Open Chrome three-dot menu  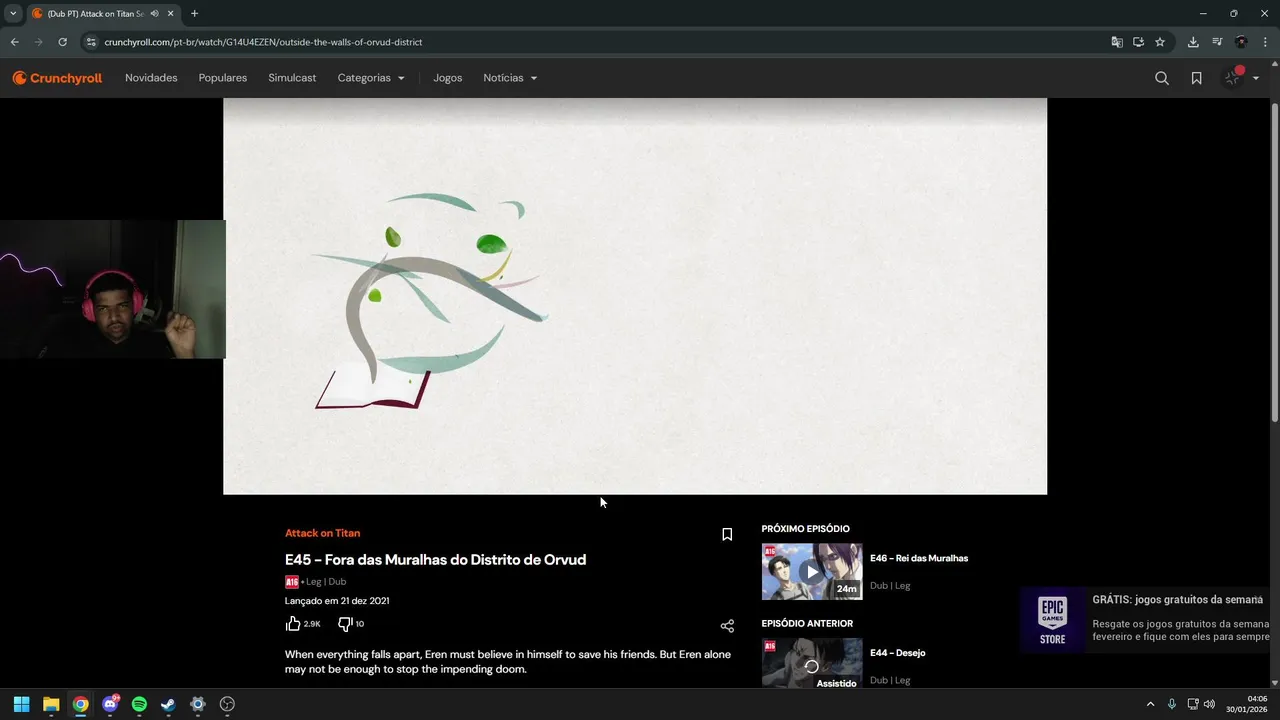click(1266, 42)
